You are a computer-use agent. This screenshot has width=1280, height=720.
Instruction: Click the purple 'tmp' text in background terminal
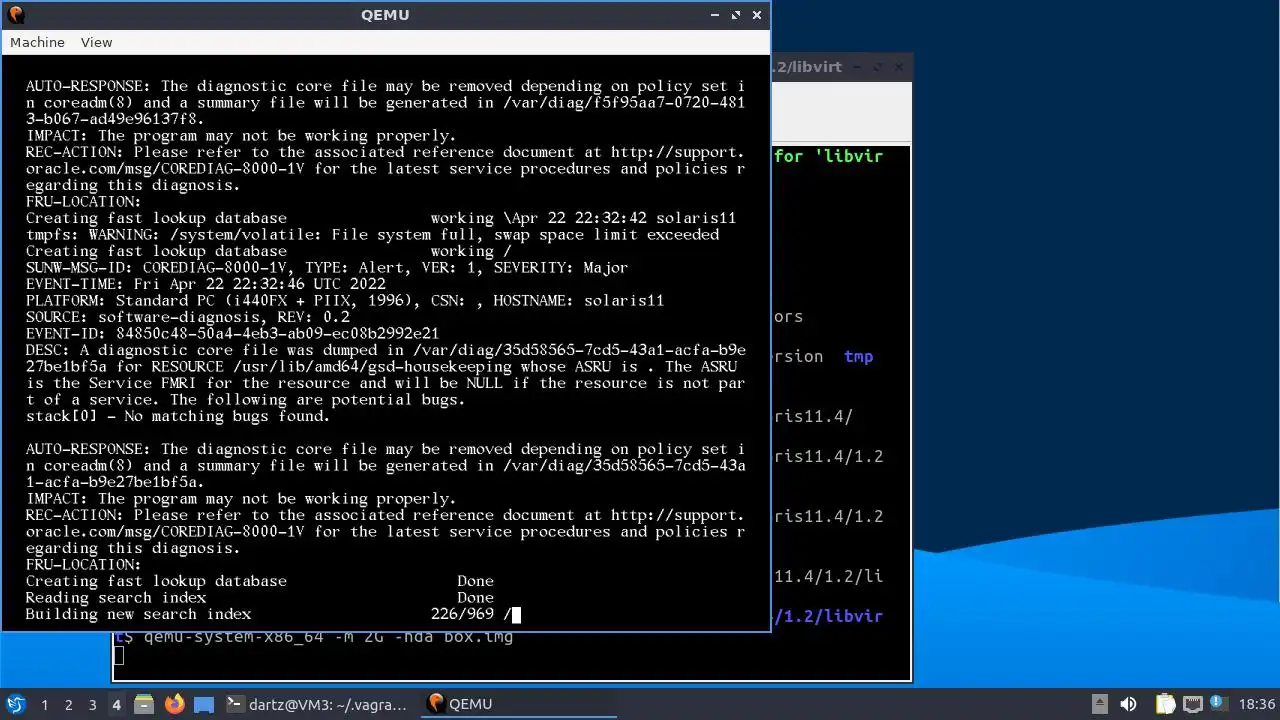point(858,356)
